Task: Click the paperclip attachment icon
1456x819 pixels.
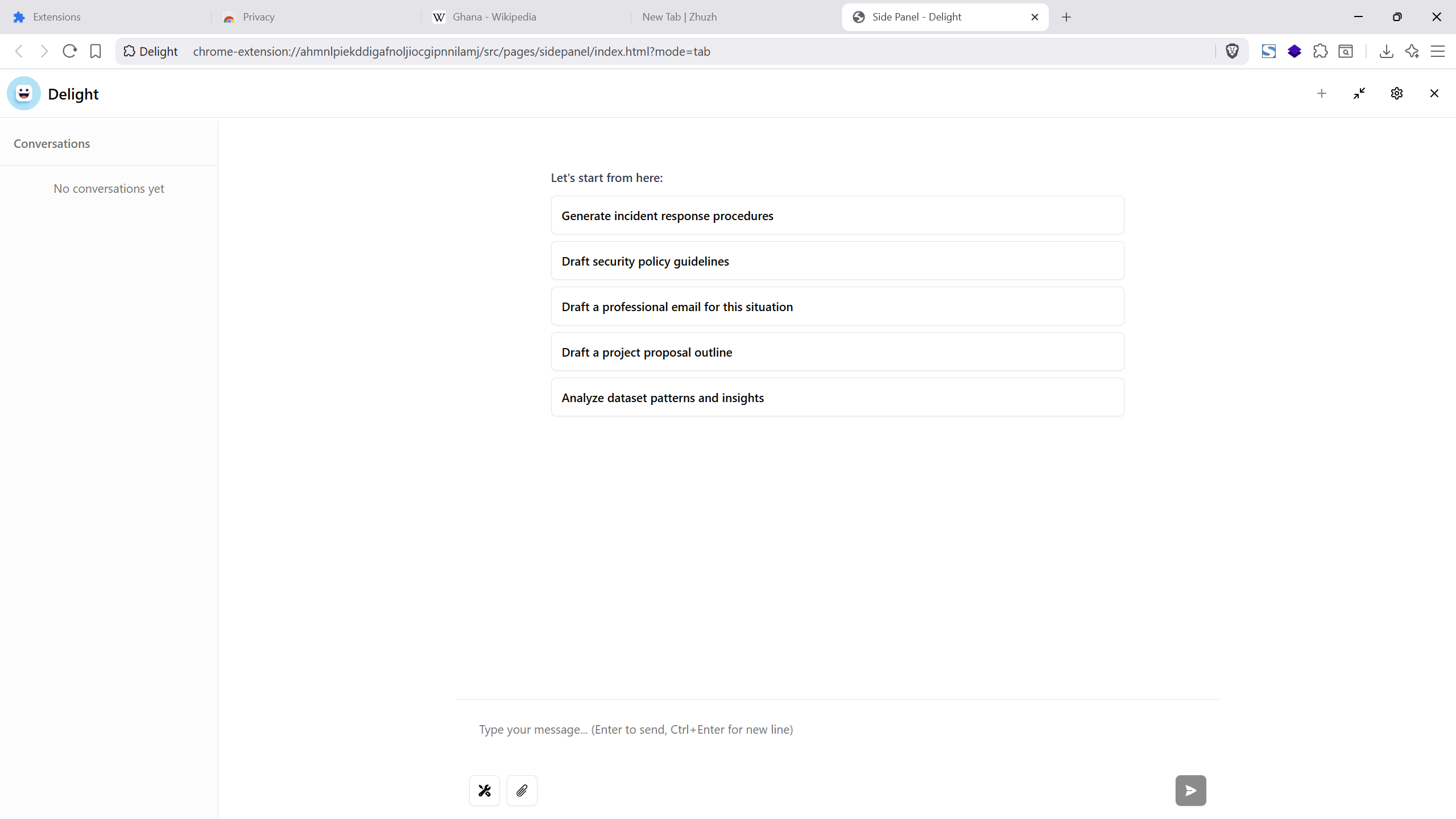Action: tap(522, 791)
